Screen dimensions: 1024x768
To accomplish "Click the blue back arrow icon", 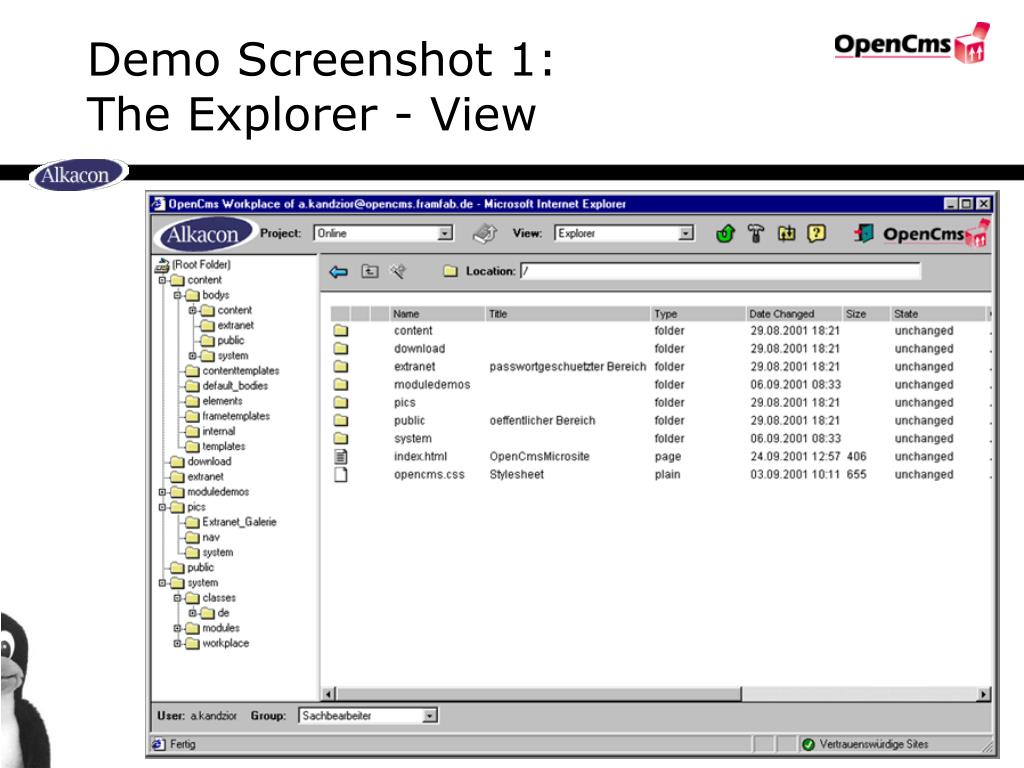I will point(338,272).
